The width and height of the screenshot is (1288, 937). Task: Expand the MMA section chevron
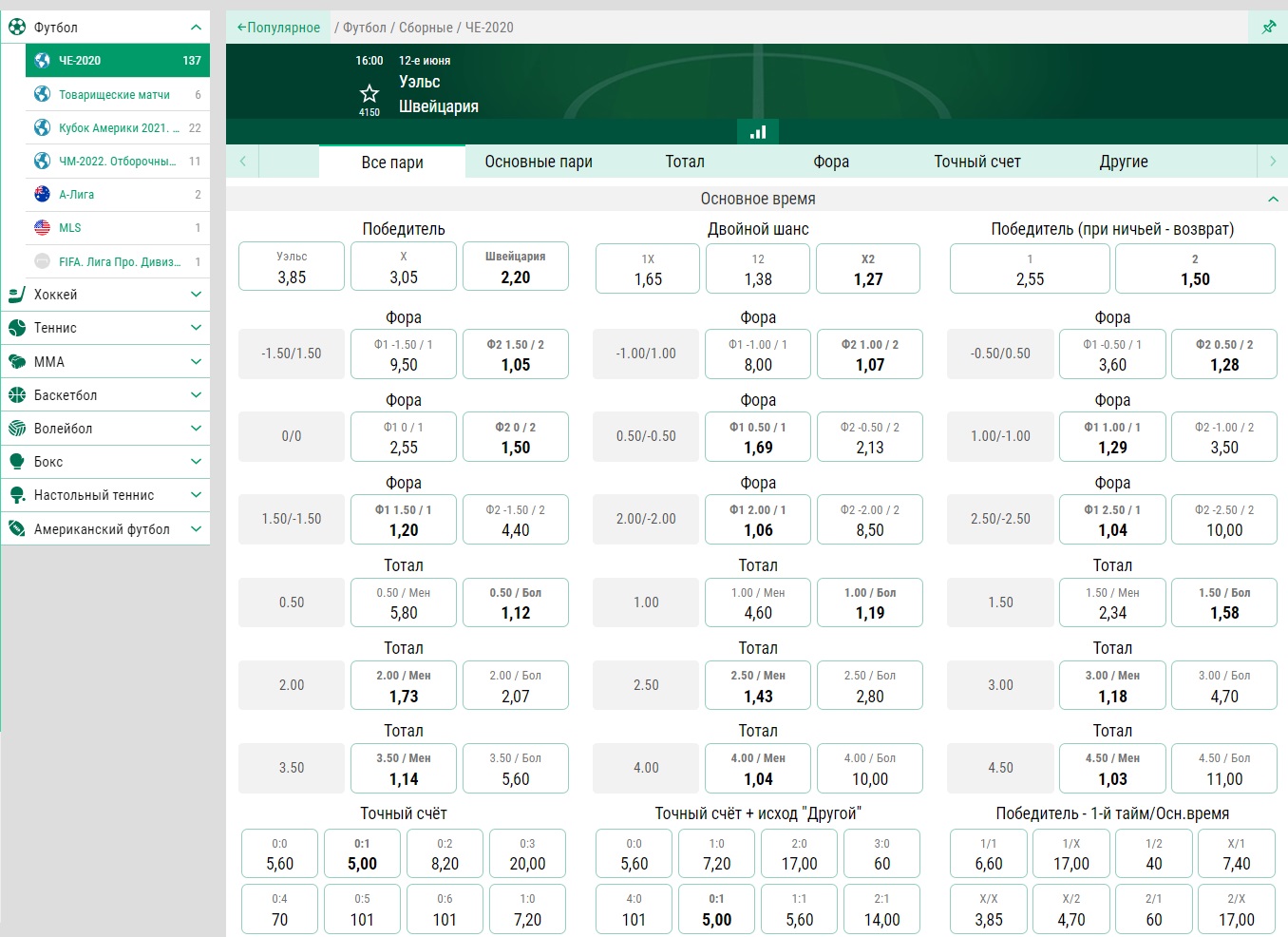(x=196, y=361)
